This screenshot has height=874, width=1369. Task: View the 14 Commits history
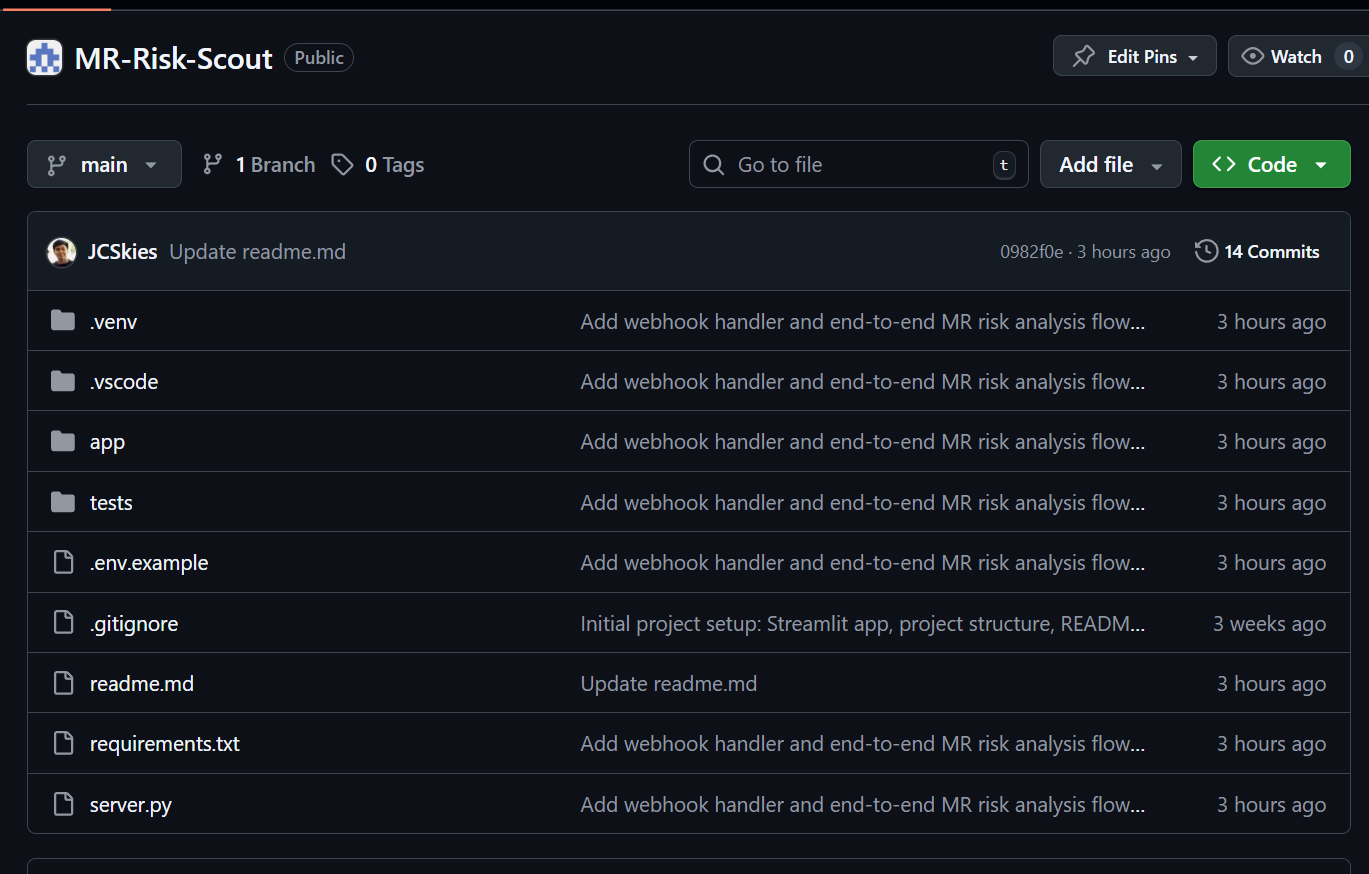pyautogui.click(x=1271, y=252)
